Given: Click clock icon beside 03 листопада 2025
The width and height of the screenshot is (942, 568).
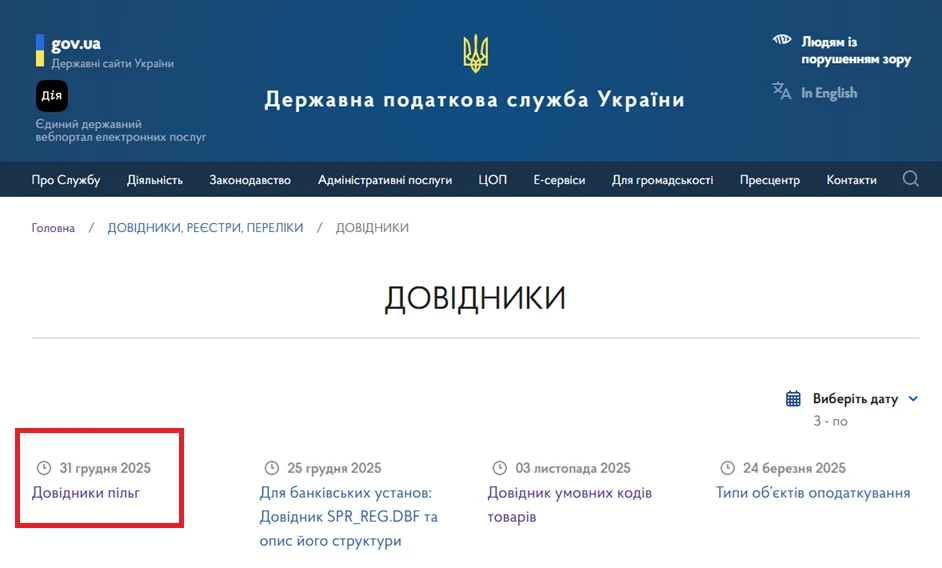Looking at the screenshot, I should 500,468.
